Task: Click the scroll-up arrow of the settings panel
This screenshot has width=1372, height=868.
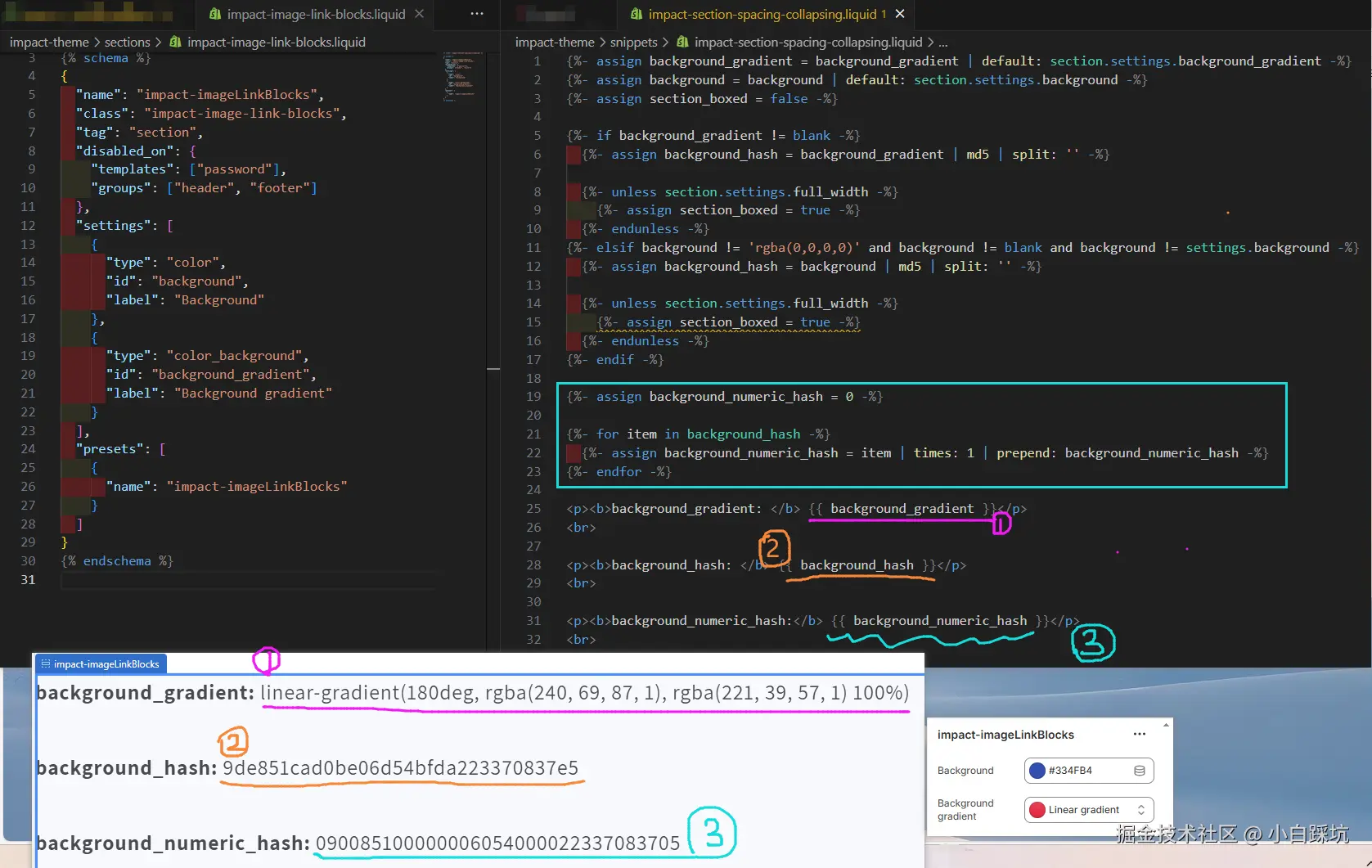Action: point(1166,725)
